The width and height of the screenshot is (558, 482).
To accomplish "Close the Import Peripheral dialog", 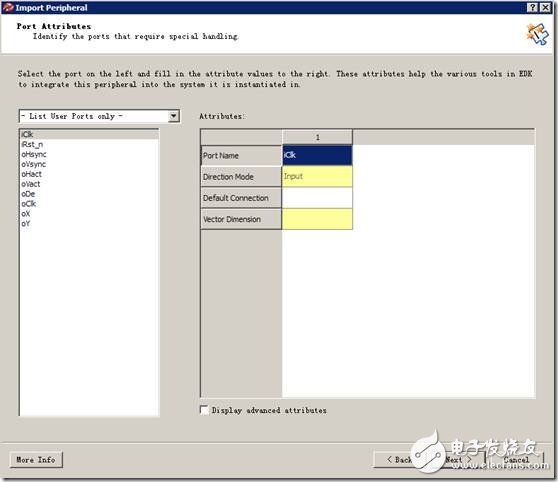I will (545, 7).
